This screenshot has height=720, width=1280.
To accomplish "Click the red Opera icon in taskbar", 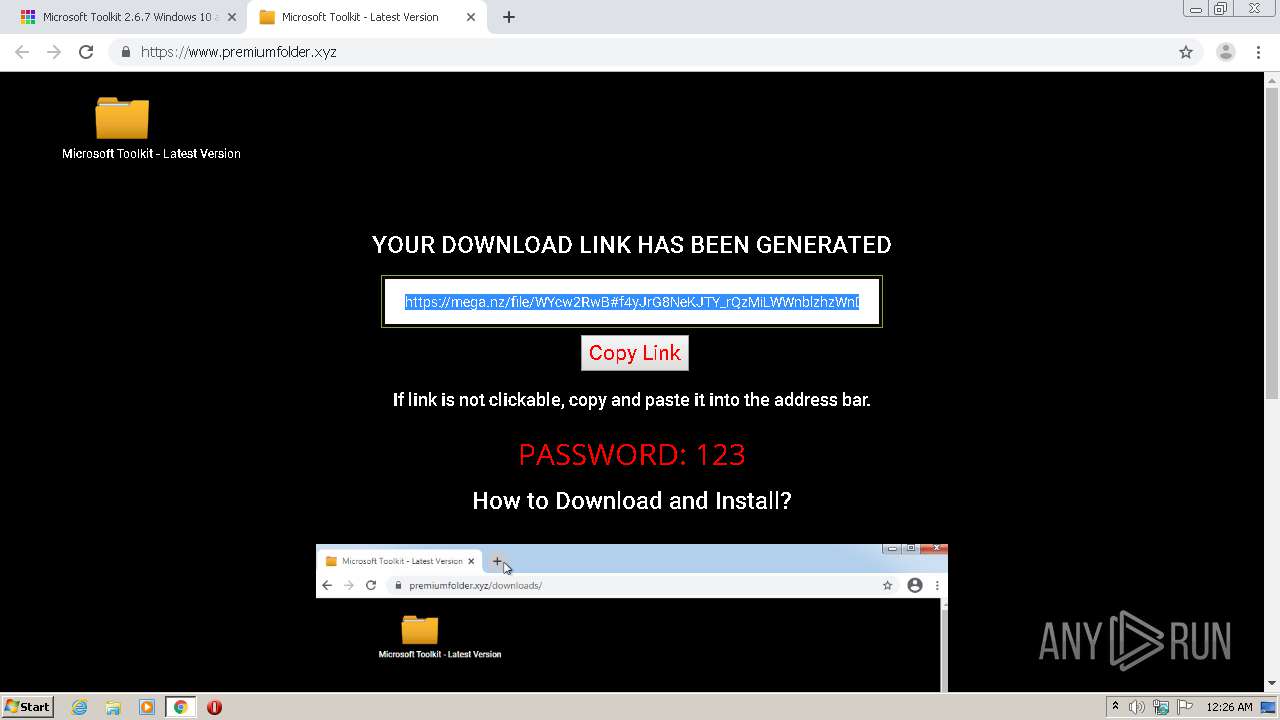I will pyautogui.click(x=214, y=707).
